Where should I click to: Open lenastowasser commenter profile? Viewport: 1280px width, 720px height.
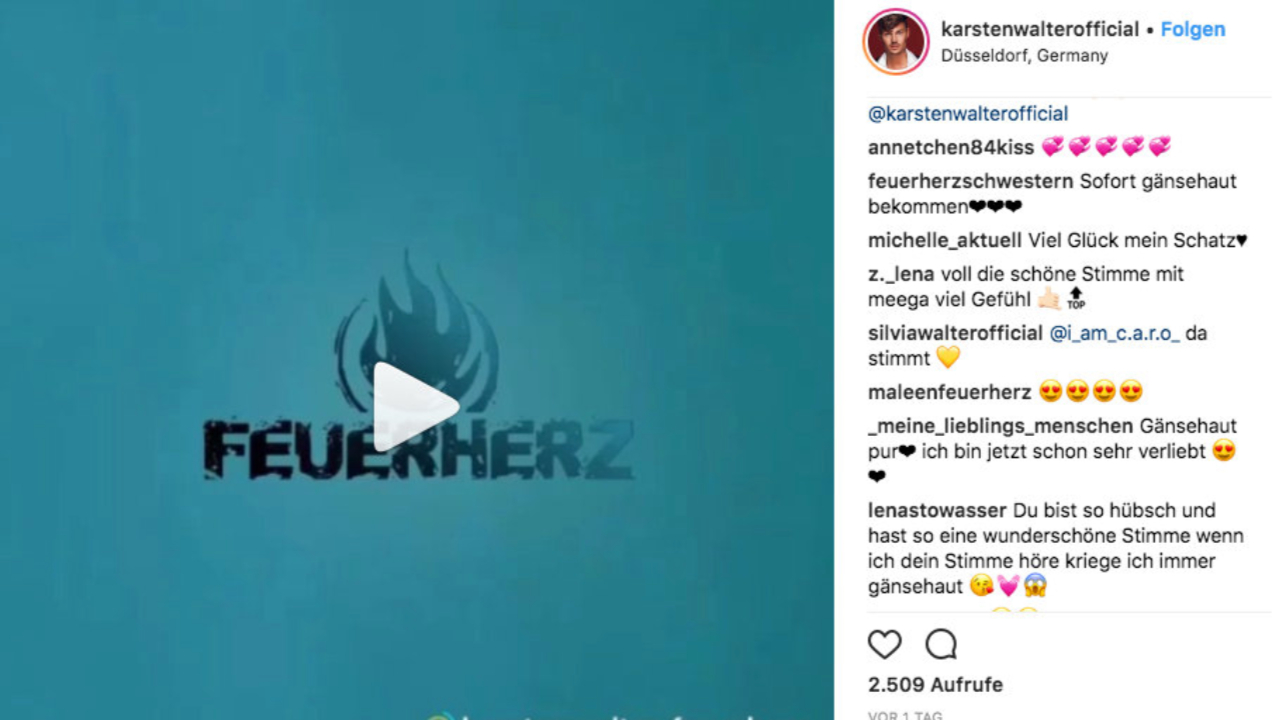click(937, 510)
